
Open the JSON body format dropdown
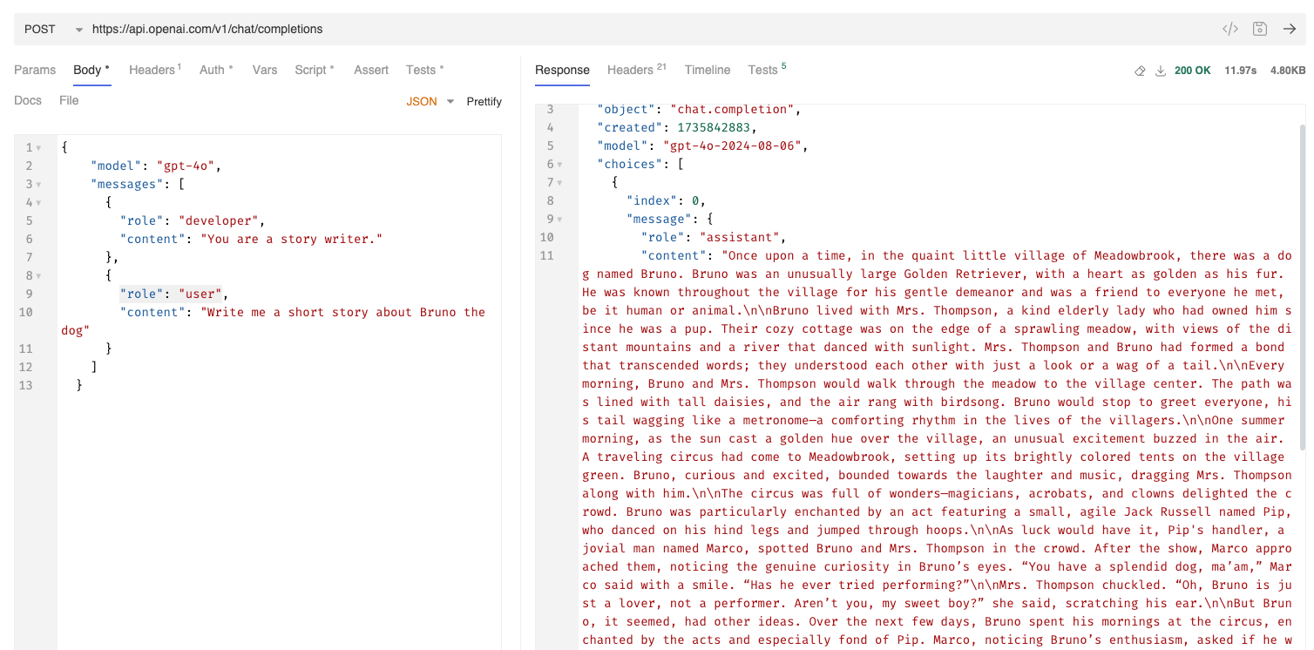click(428, 101)
